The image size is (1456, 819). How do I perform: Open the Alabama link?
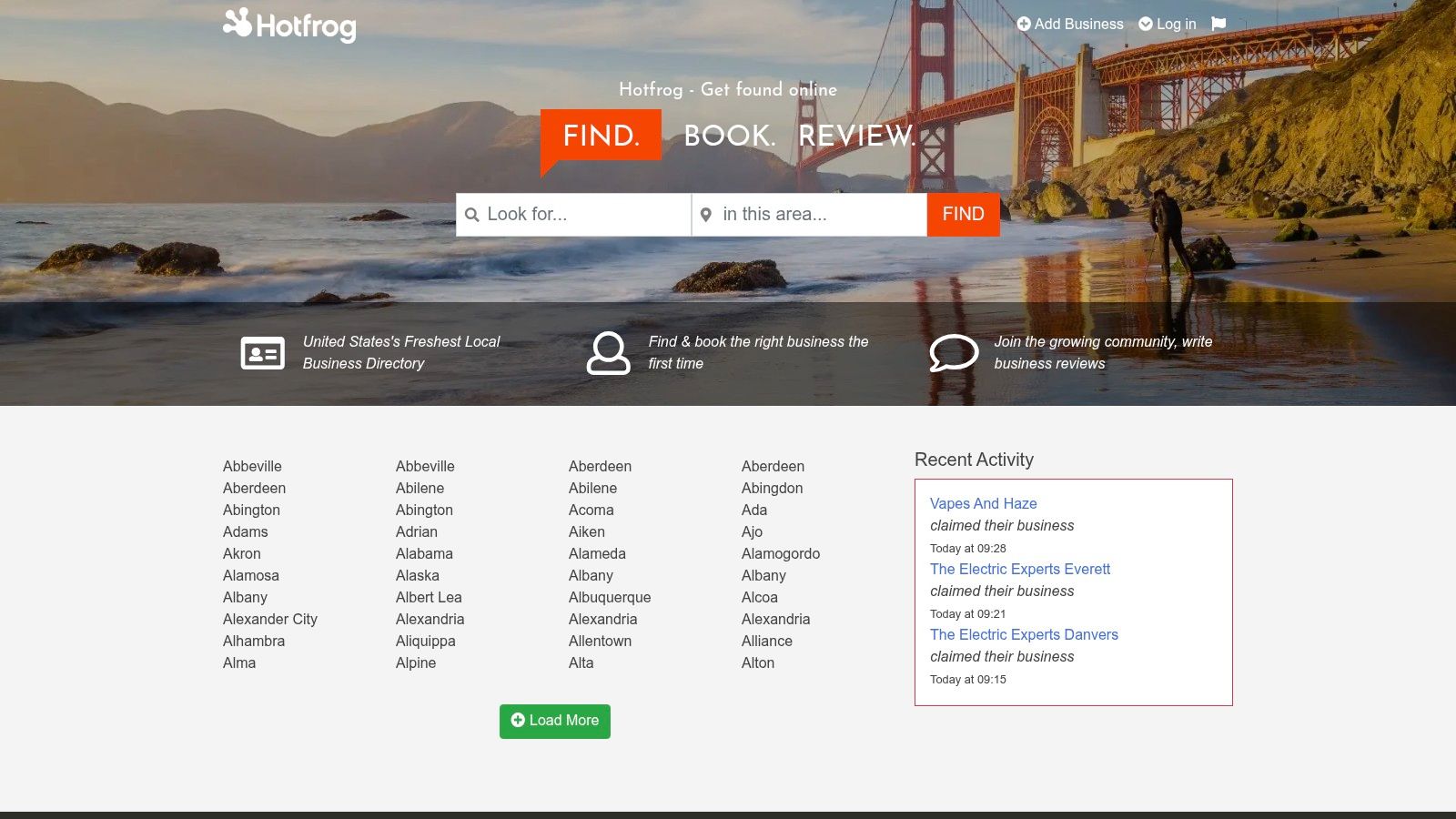click(424, 553)
